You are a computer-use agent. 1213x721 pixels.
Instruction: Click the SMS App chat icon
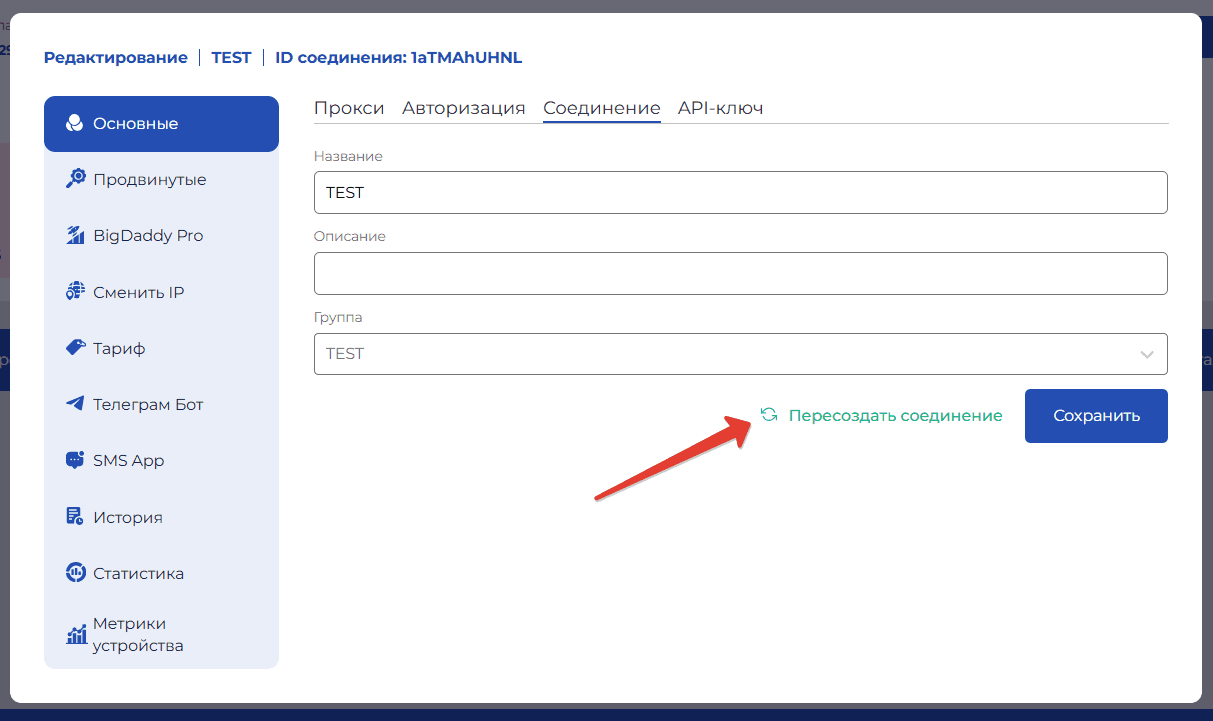point(75,461)
